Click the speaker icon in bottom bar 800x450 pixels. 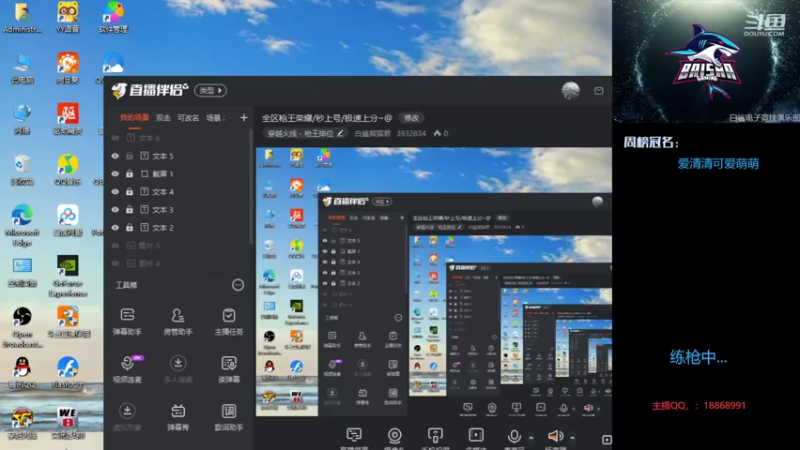[555, 436]
